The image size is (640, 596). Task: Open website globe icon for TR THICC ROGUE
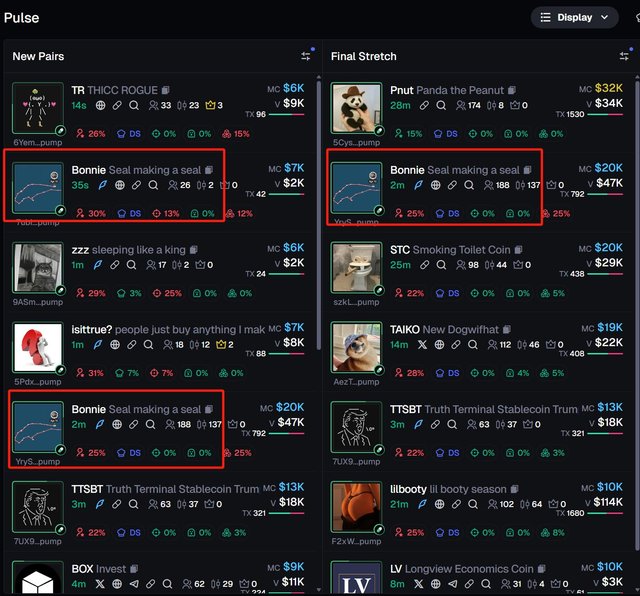point(100,105)
